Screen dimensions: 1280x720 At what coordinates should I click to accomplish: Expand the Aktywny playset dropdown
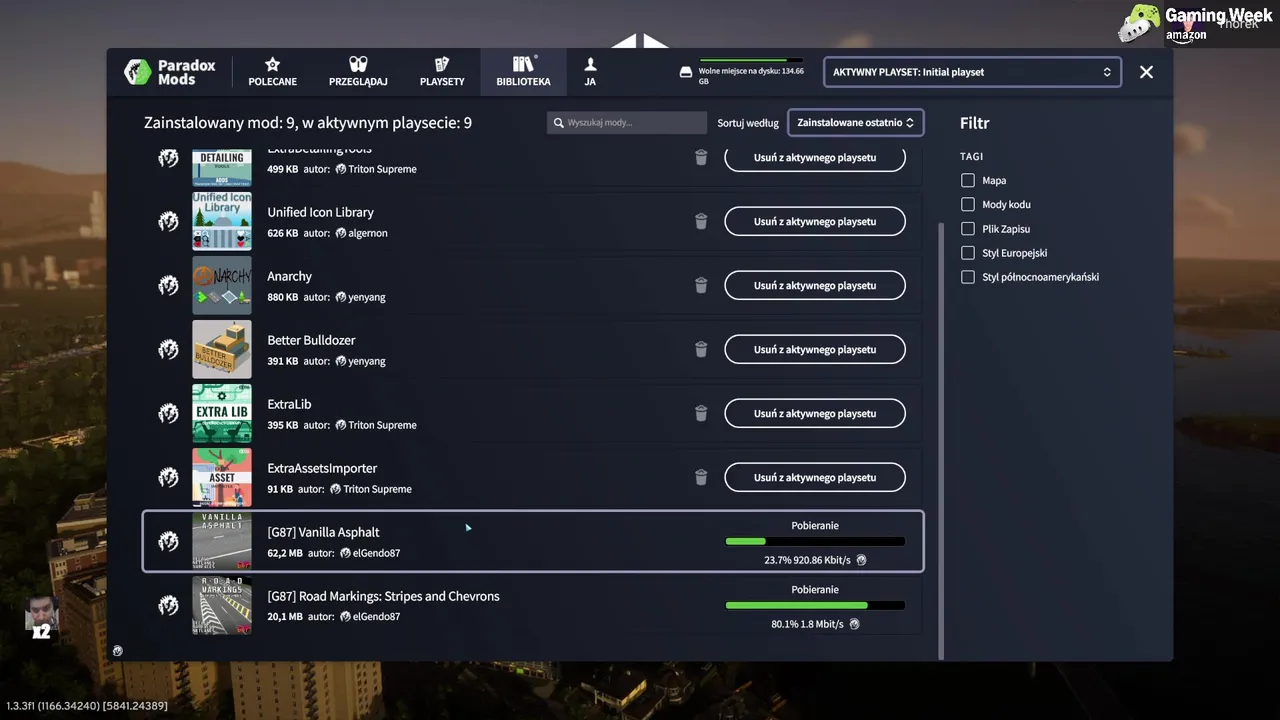point(972,72)
